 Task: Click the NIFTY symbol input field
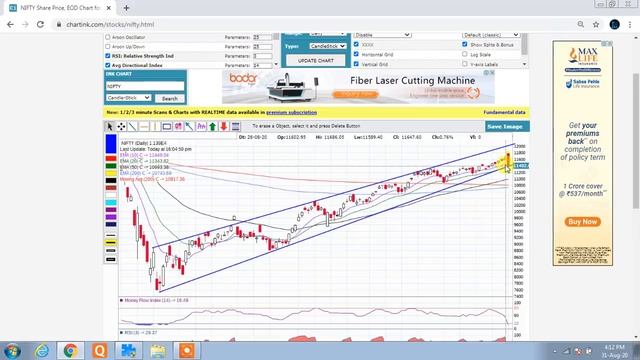point(145,86)
